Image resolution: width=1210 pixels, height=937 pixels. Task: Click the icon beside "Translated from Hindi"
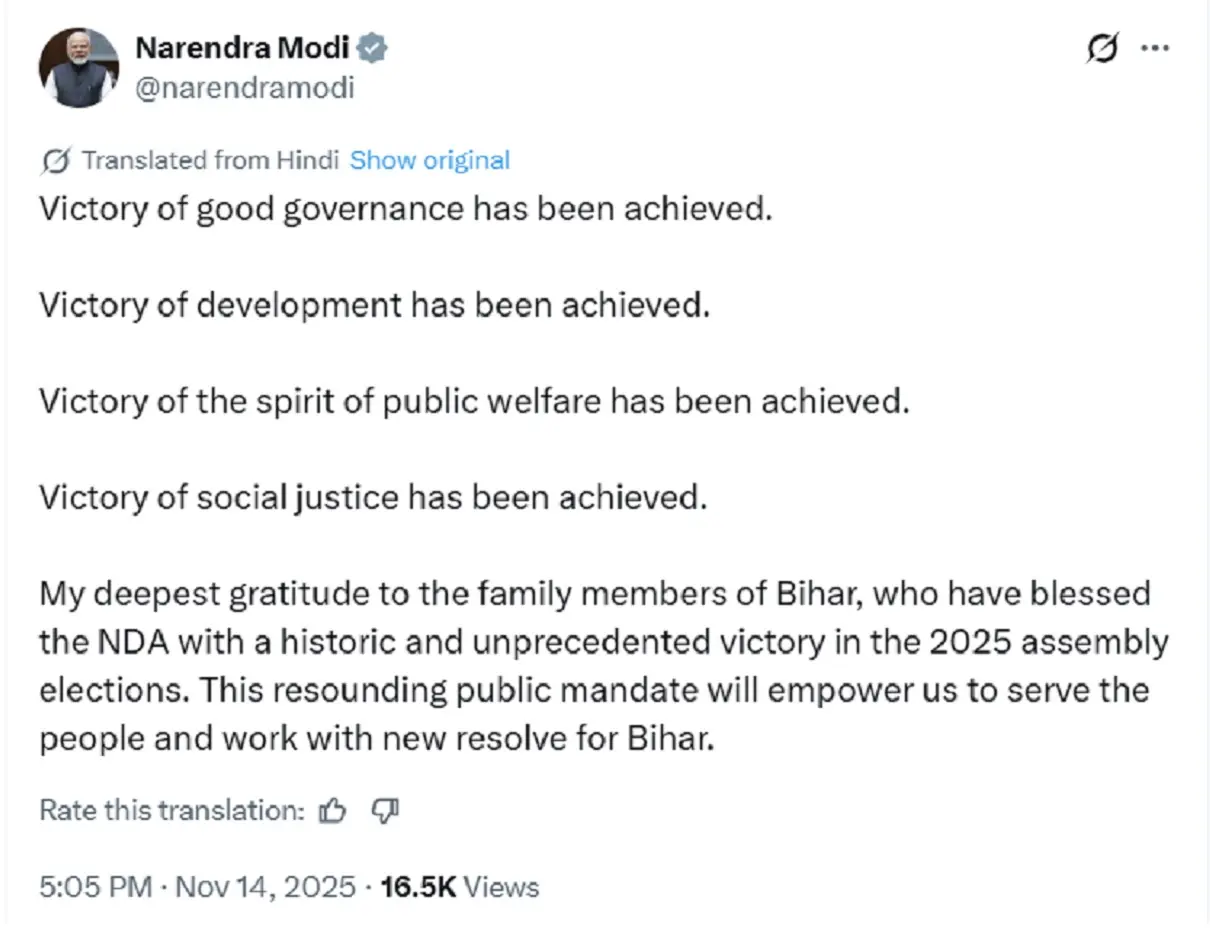tap(57, 160)
